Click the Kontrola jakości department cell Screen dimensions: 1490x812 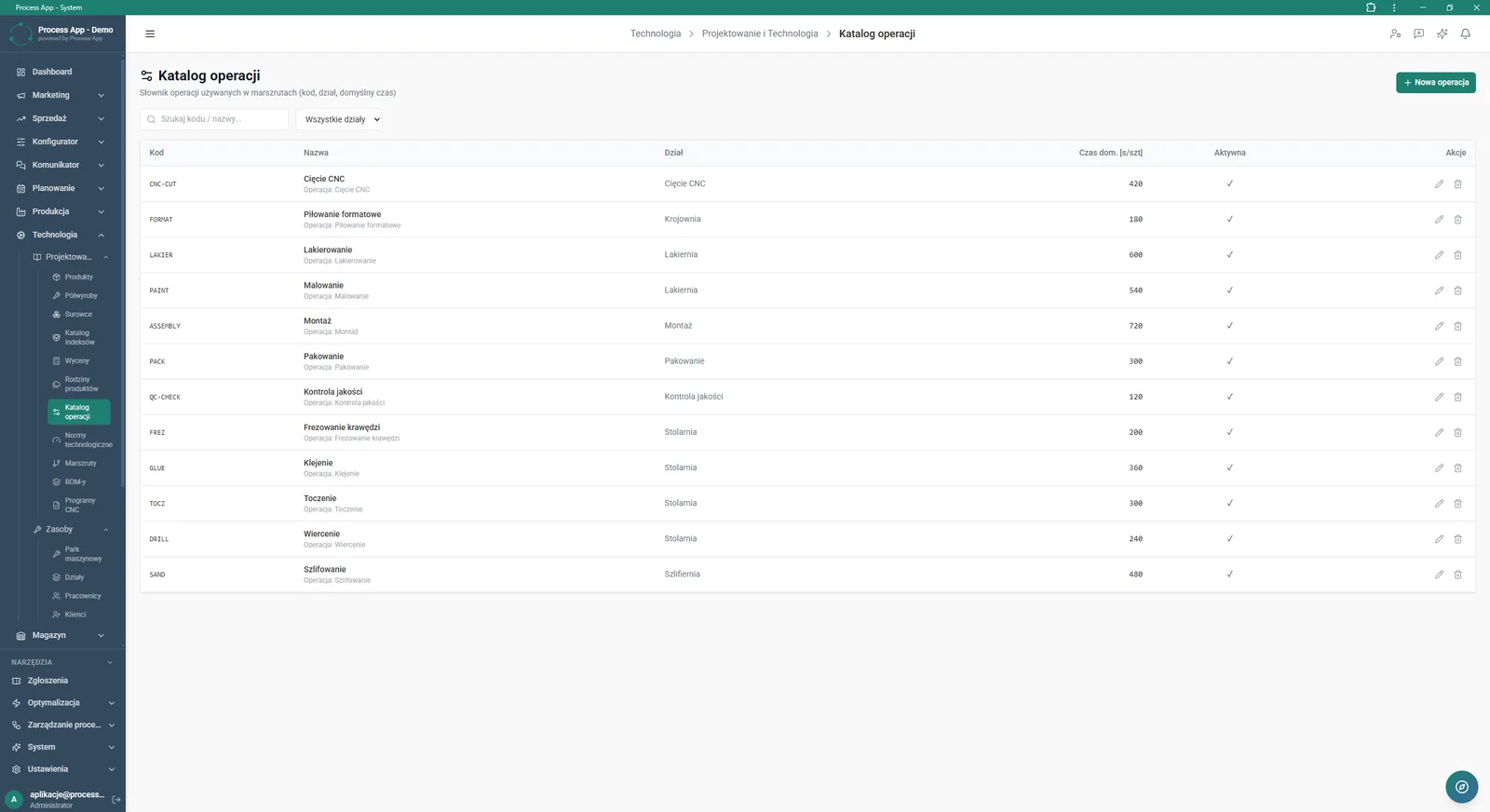coord(694,397)
